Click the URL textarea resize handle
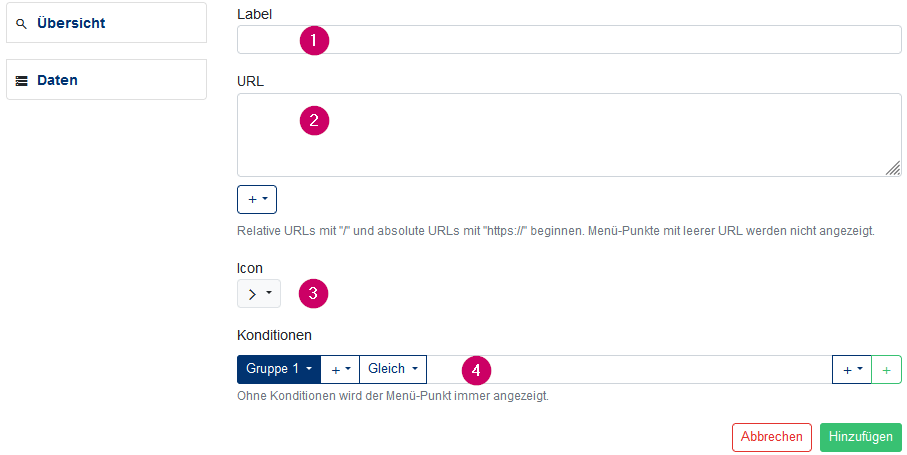 [893, 168]
